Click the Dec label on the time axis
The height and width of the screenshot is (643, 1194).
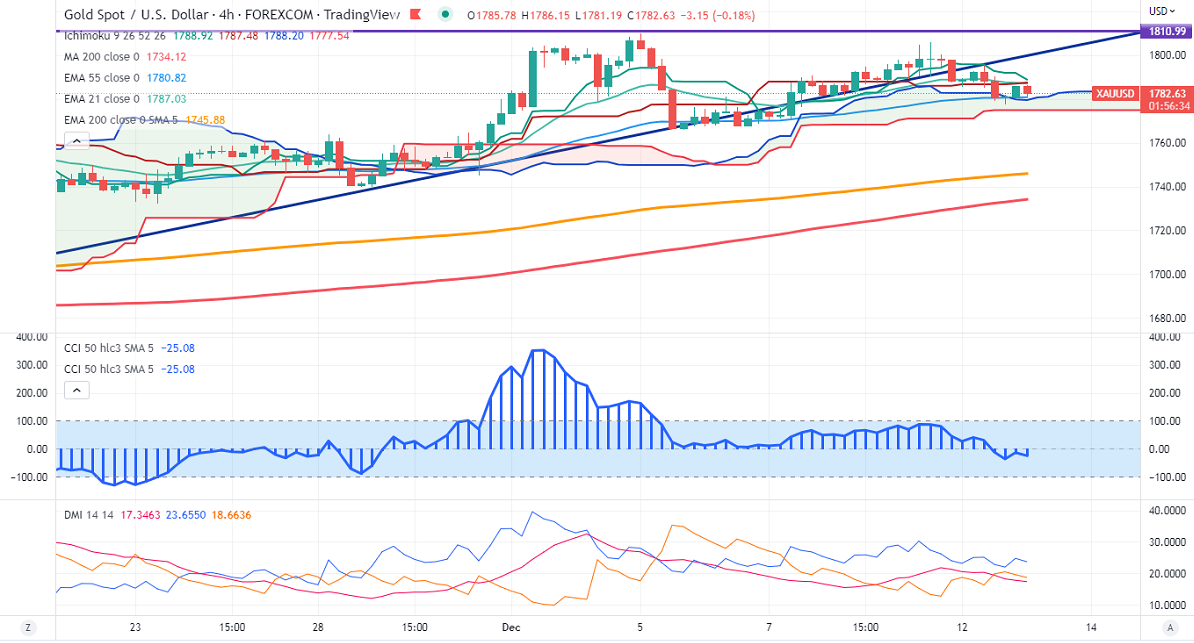click(511, 628)
